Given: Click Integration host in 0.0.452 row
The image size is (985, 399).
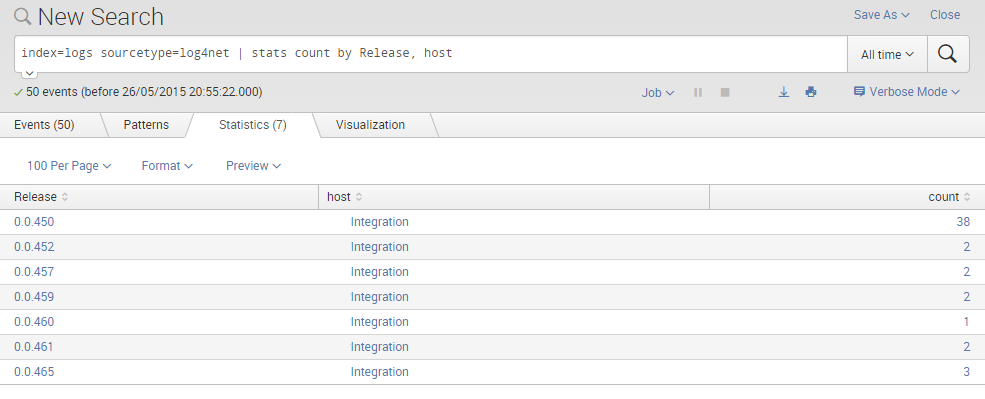Looking at the screenshot, I should click(379, 247).
